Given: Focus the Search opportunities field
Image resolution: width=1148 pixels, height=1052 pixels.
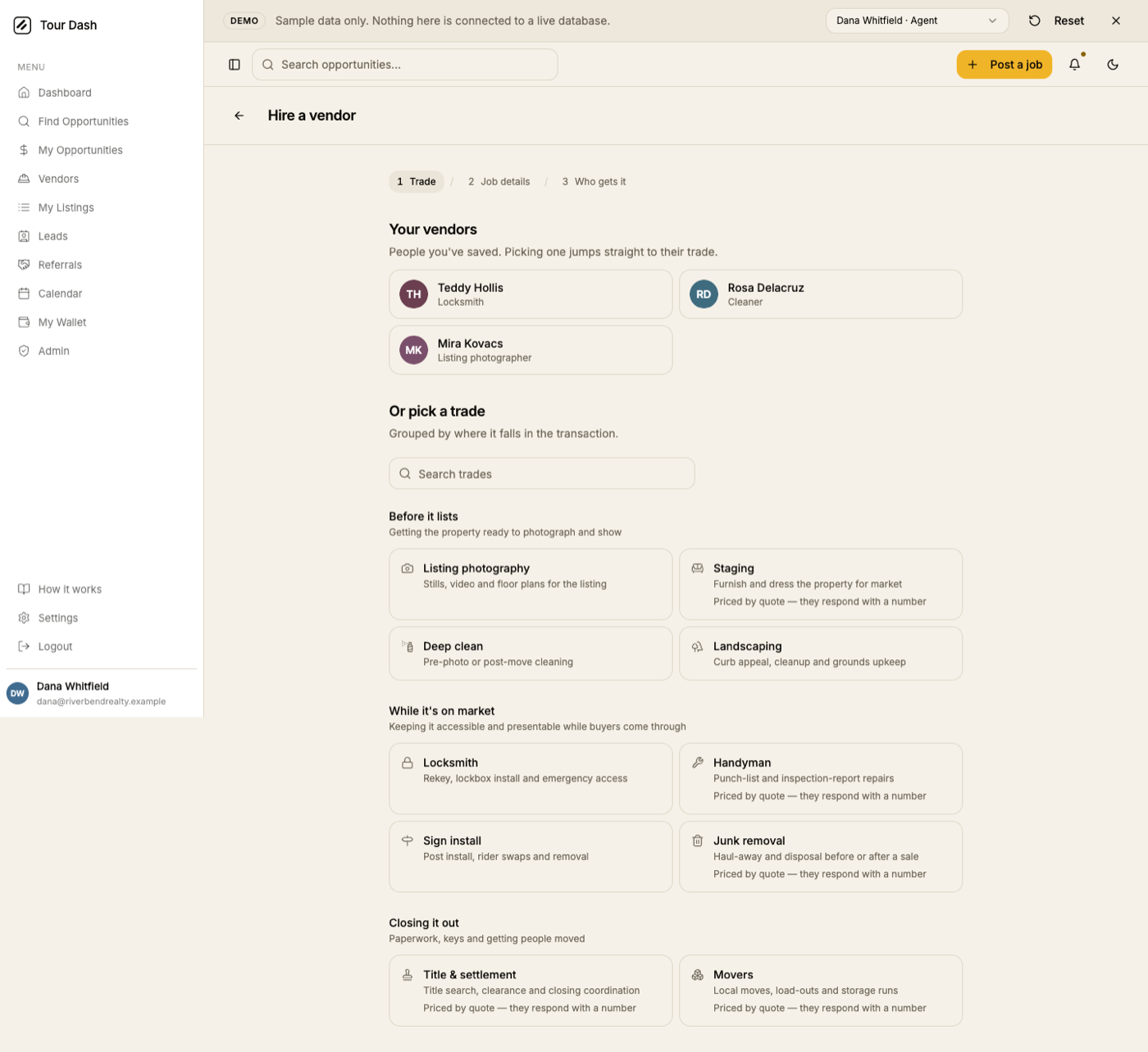Looking at the screenshot, I should (x=404, y=65).
